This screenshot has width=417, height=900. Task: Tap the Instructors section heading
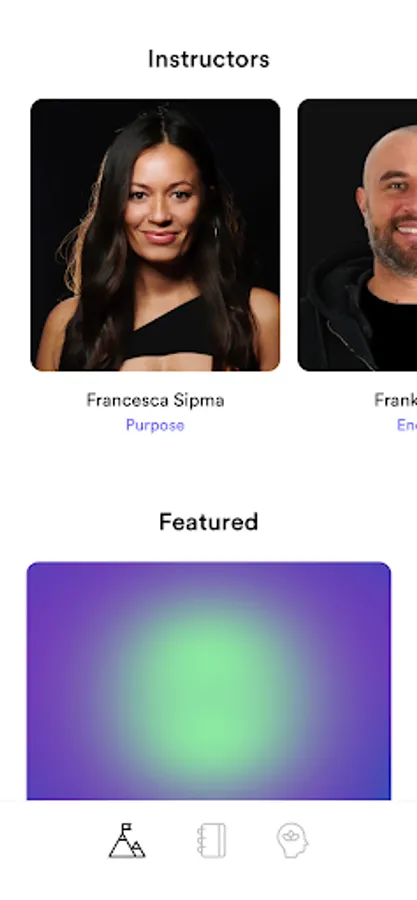[x=209, y=59]
